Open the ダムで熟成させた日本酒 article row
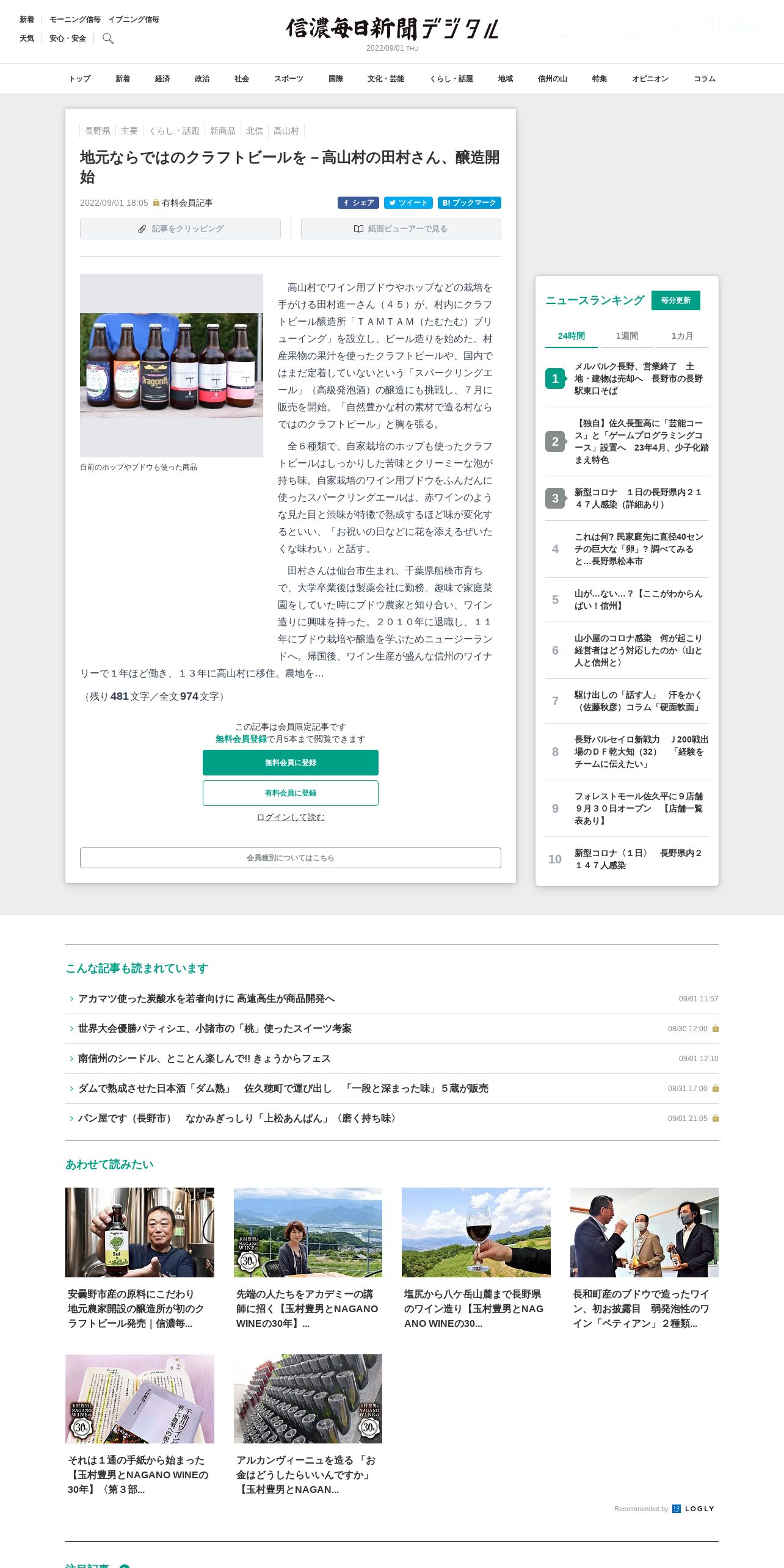This screenshot has height=1568, width=784. click(392, 1089)
